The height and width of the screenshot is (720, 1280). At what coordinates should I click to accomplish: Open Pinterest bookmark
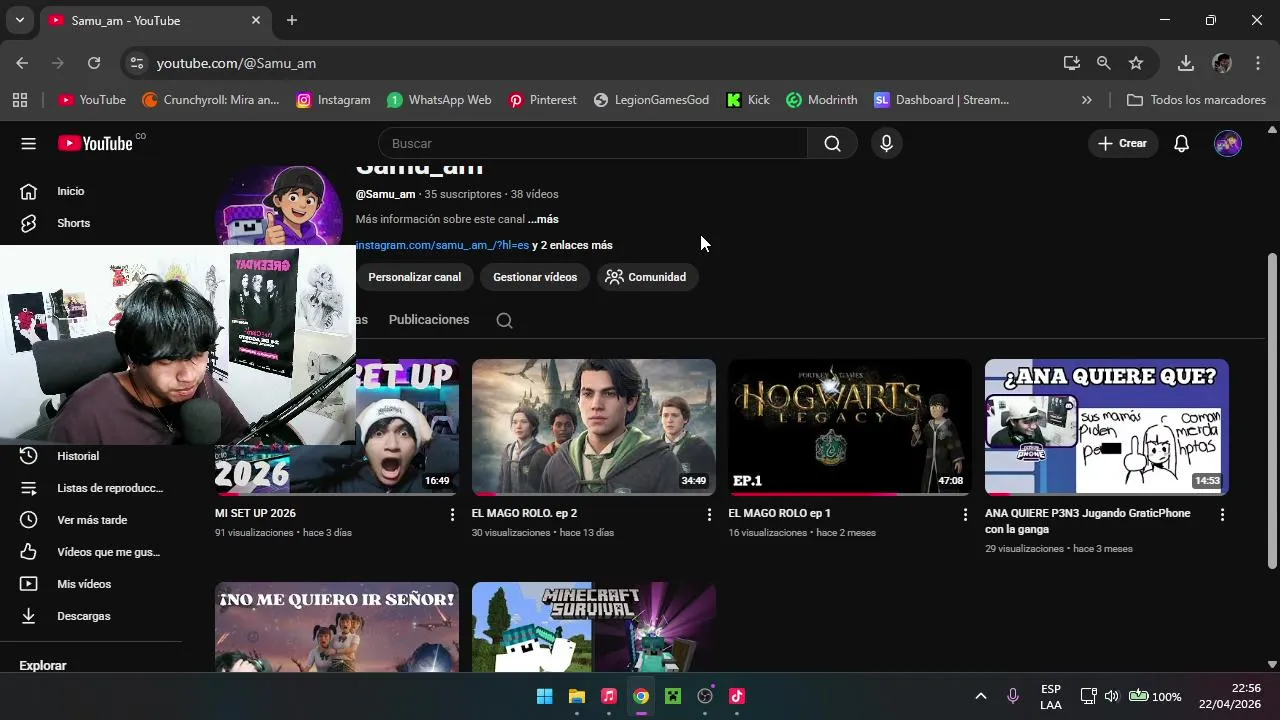(x=543, y=100)
